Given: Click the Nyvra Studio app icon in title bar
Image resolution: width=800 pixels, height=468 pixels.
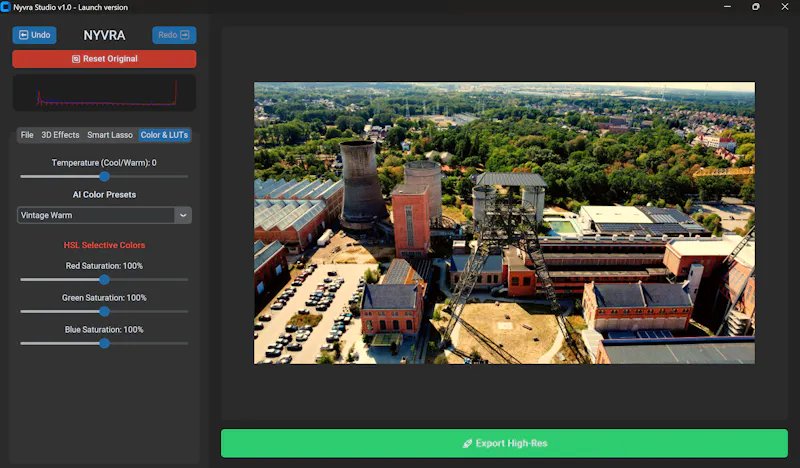Looking at the screenshot, I should tap(6, 7).
